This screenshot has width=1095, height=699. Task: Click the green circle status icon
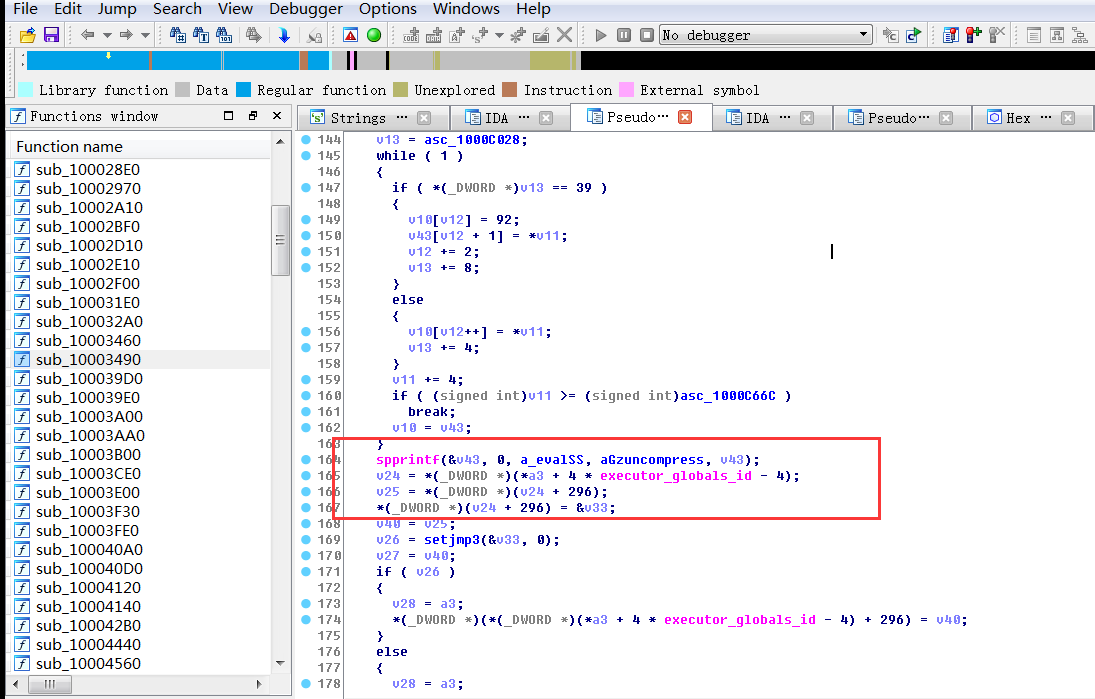374,35
